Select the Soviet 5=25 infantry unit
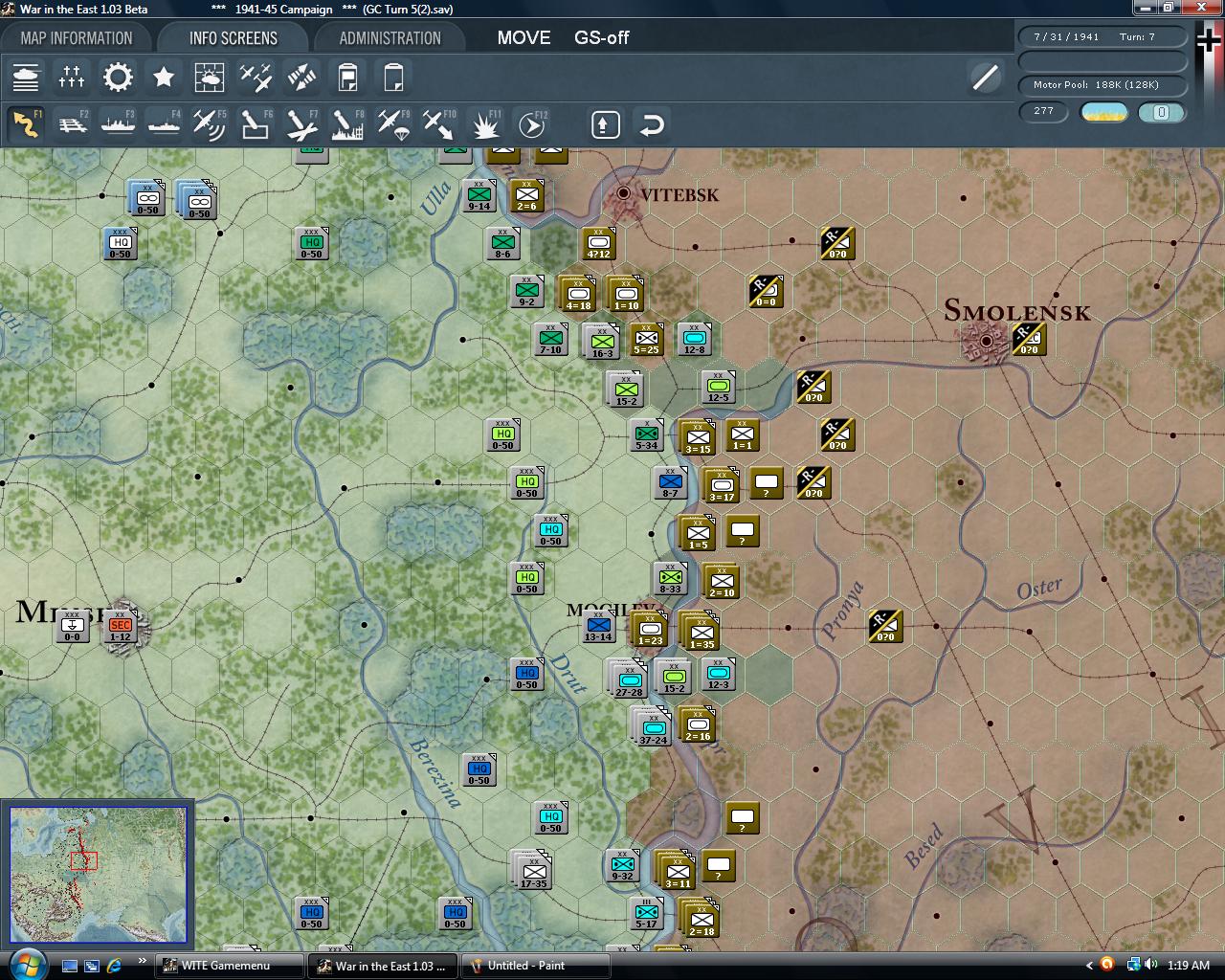 tap(646, 340)
